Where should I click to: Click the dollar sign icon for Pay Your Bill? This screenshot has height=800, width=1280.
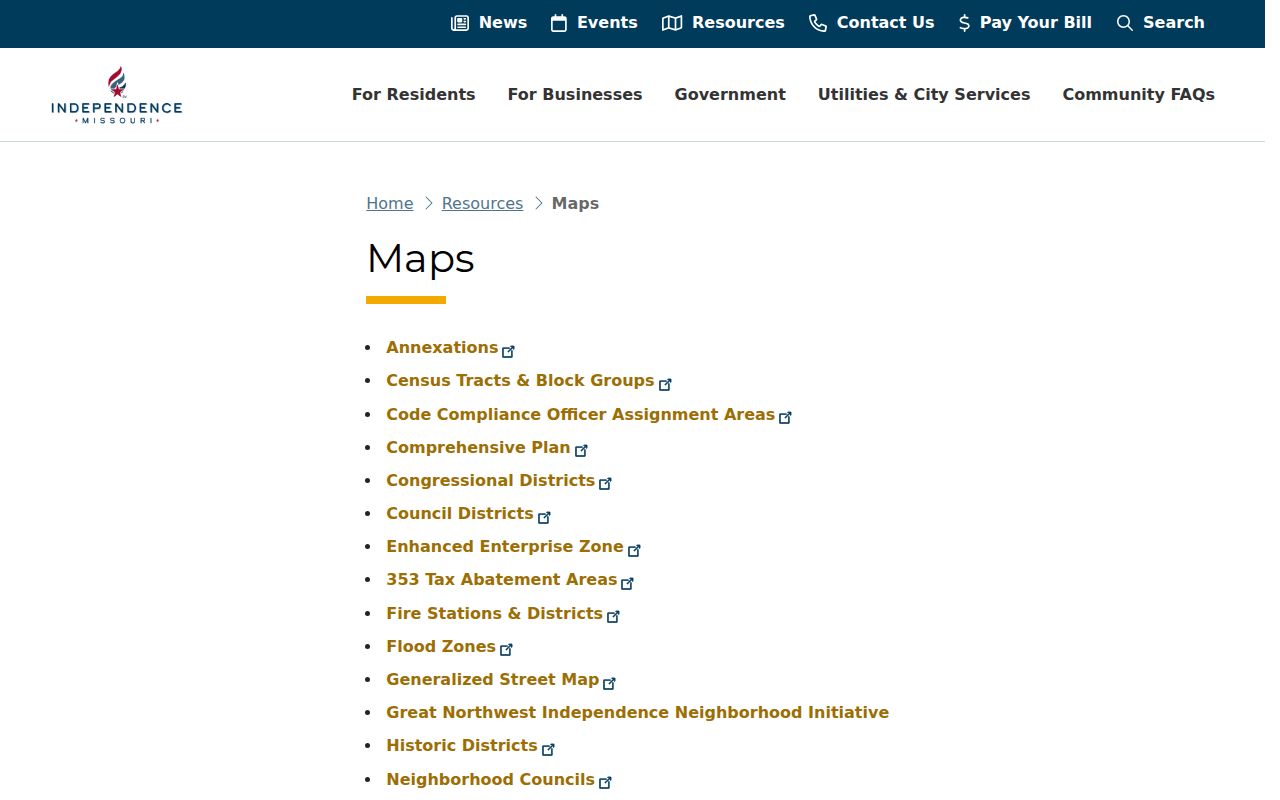[x=964, y=23]
